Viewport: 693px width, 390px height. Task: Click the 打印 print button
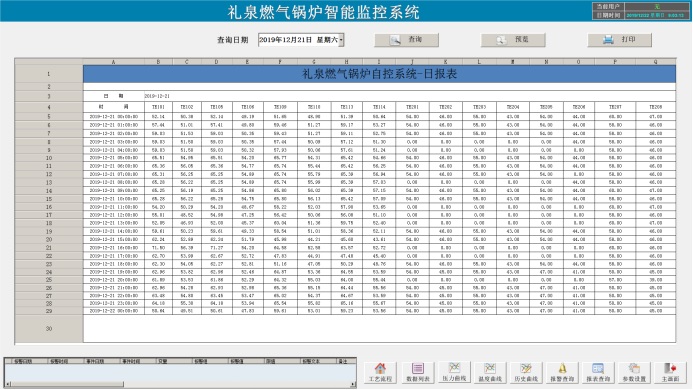pos(620,40)
